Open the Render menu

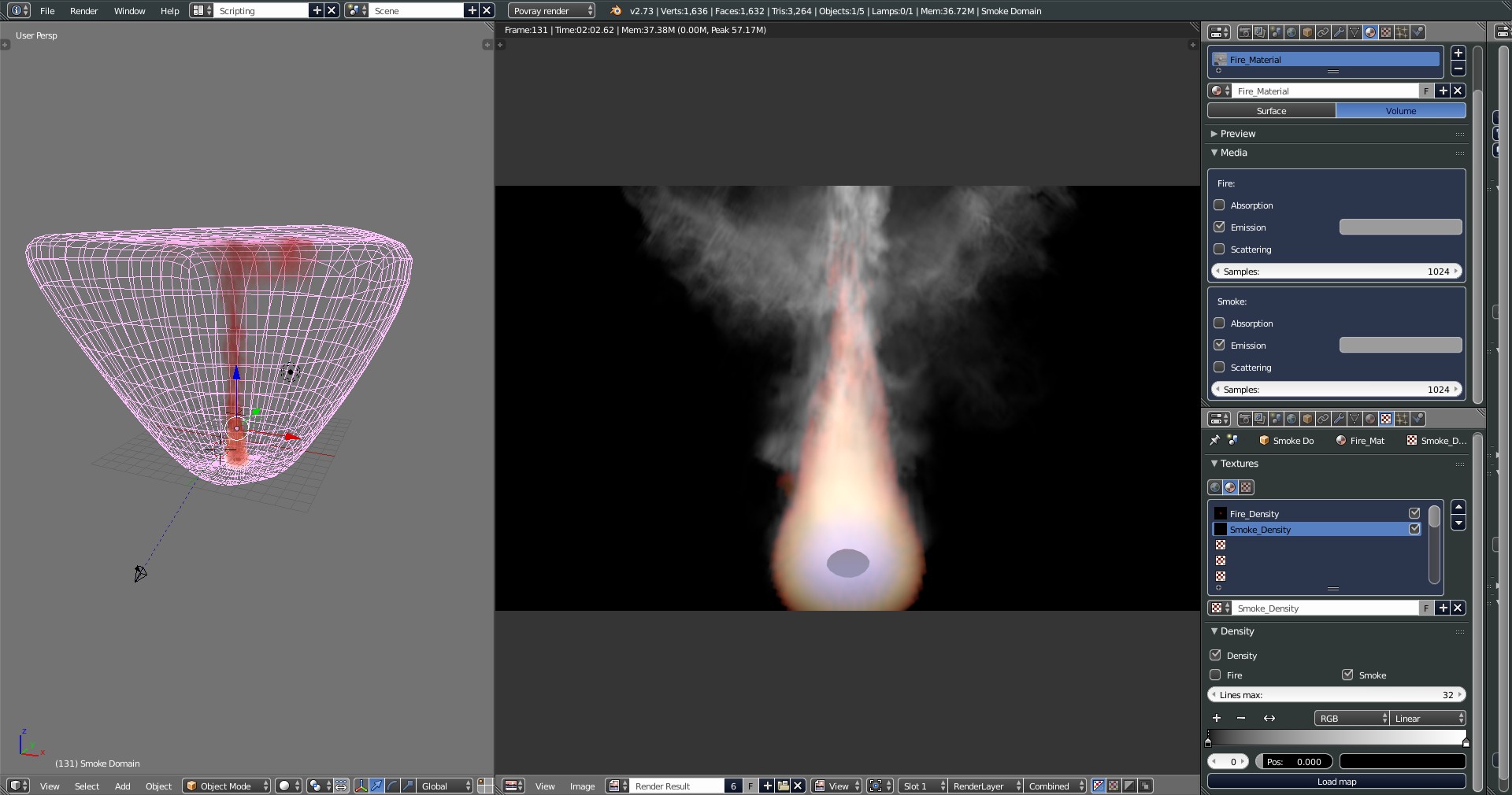coord(83,11)
